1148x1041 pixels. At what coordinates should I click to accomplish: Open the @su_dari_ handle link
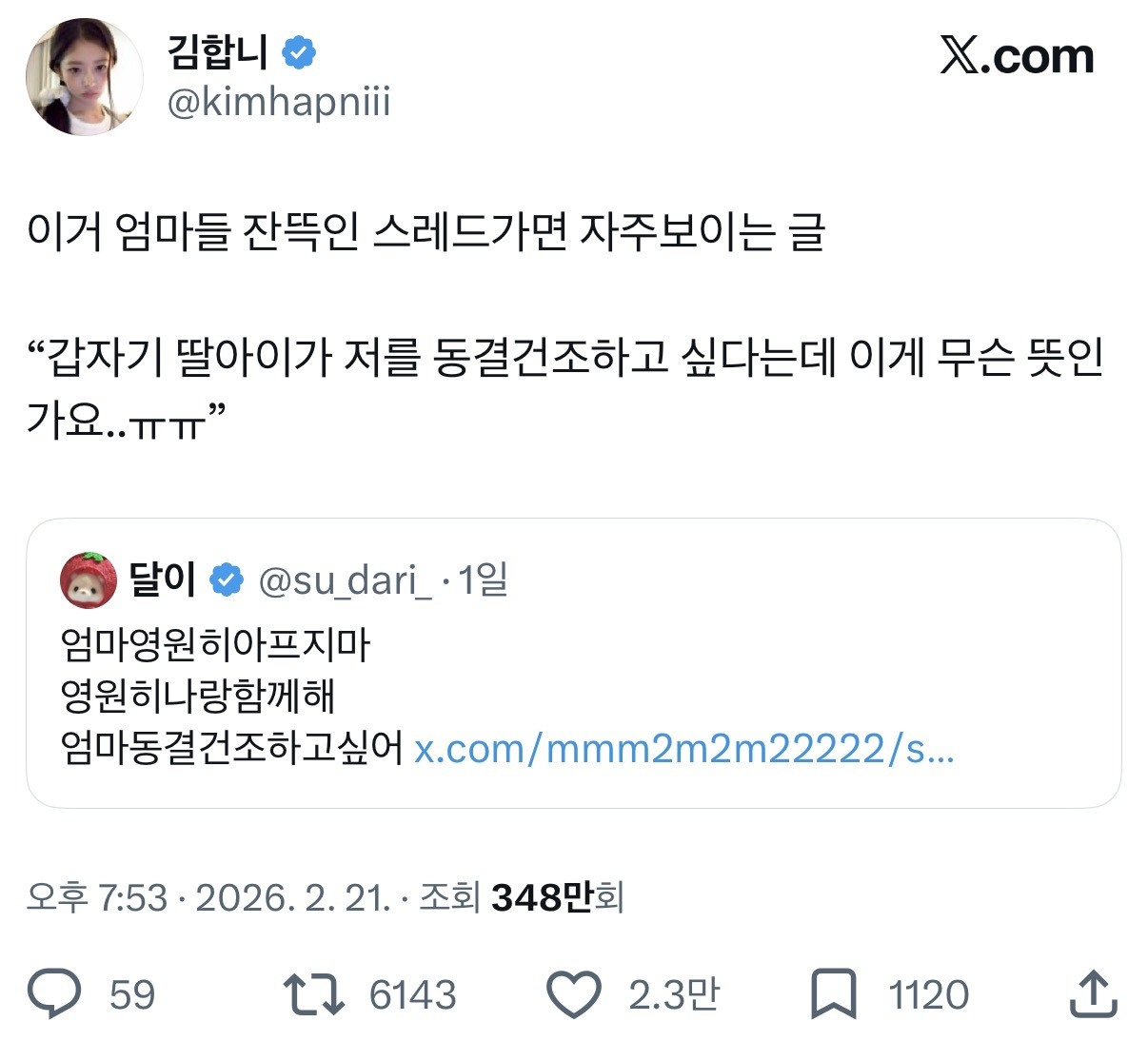[x=345, y=579]
